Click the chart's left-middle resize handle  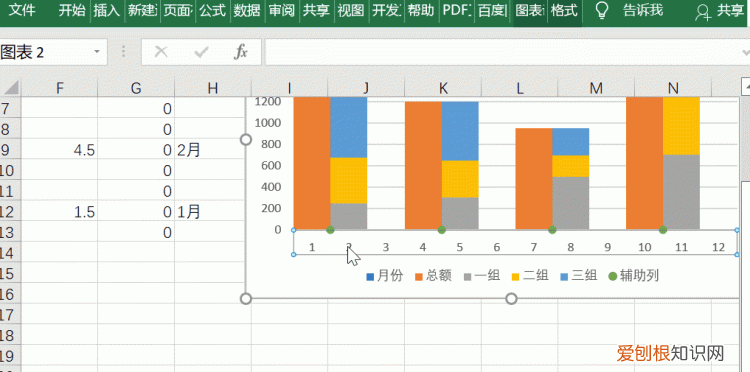tap(246, 140)
